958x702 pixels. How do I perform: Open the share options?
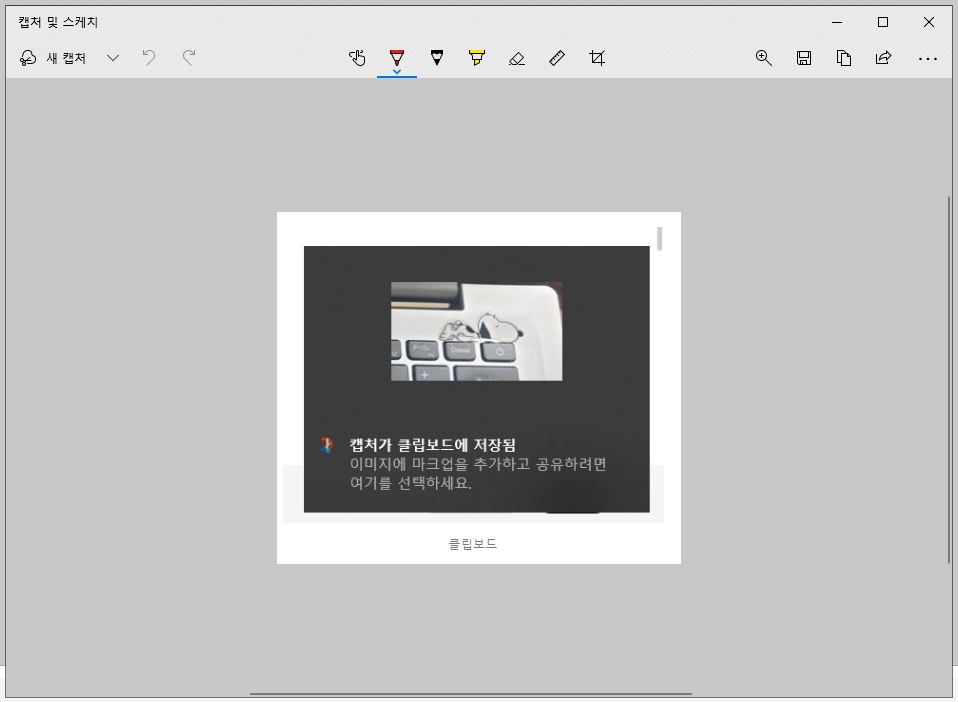[x=884, y=57]
